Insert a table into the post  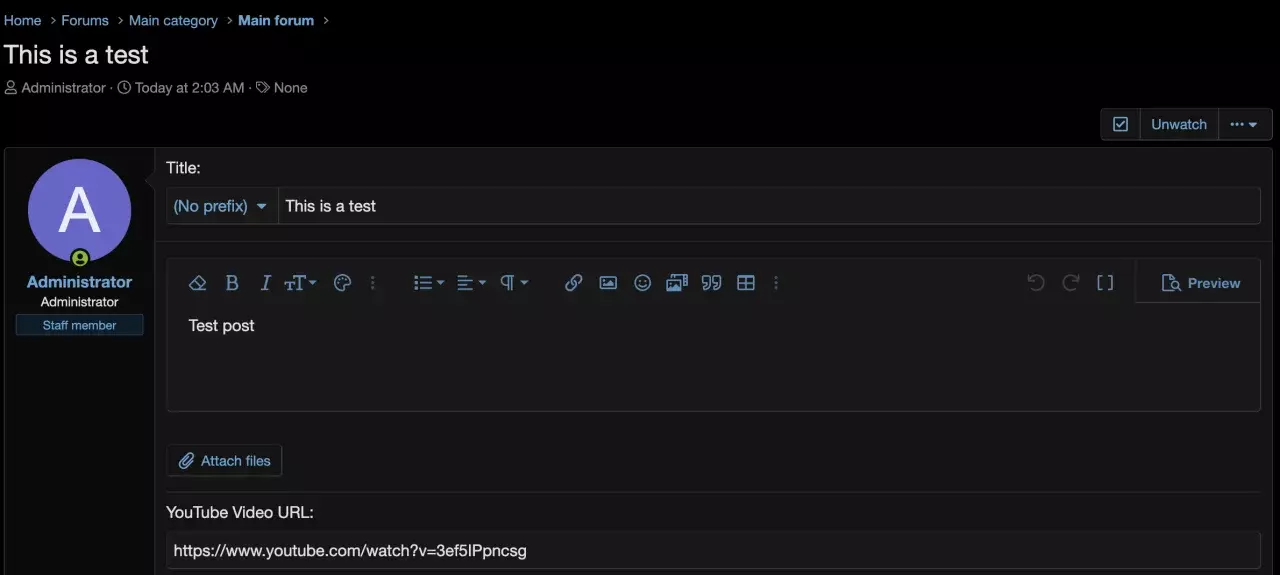tap(746, 283)
